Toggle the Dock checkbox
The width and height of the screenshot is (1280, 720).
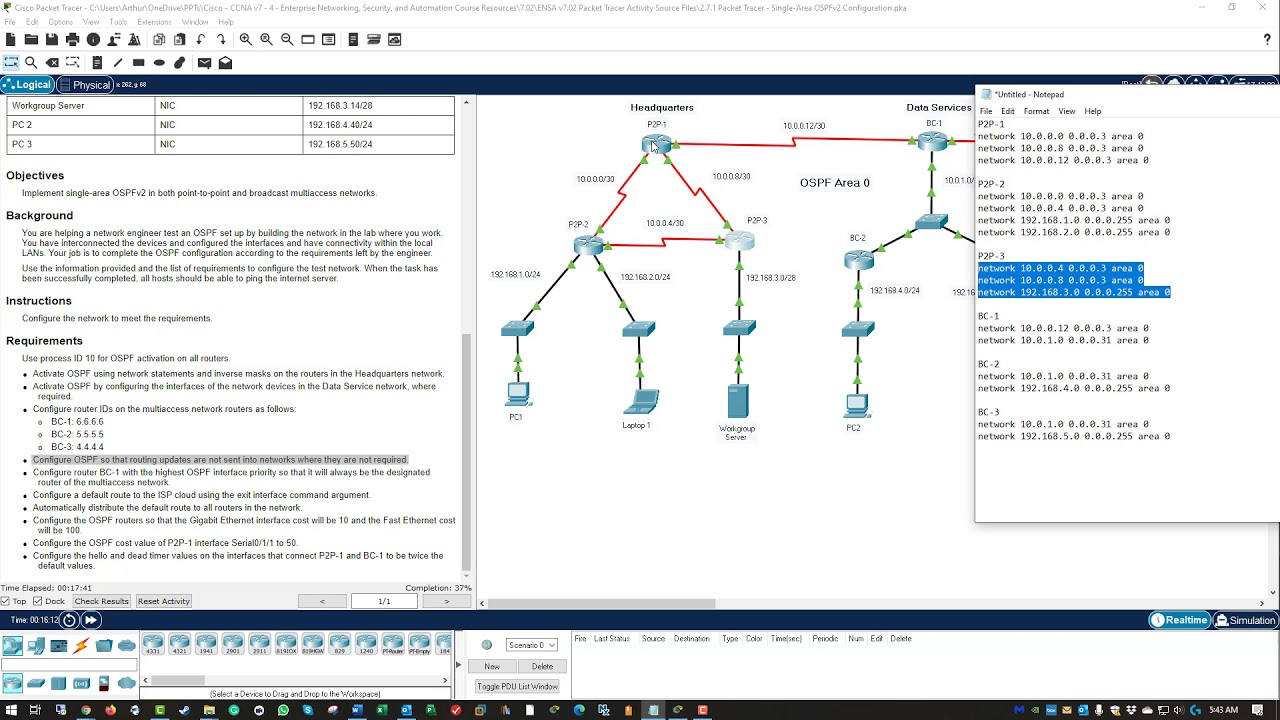[x=37, y=601]
